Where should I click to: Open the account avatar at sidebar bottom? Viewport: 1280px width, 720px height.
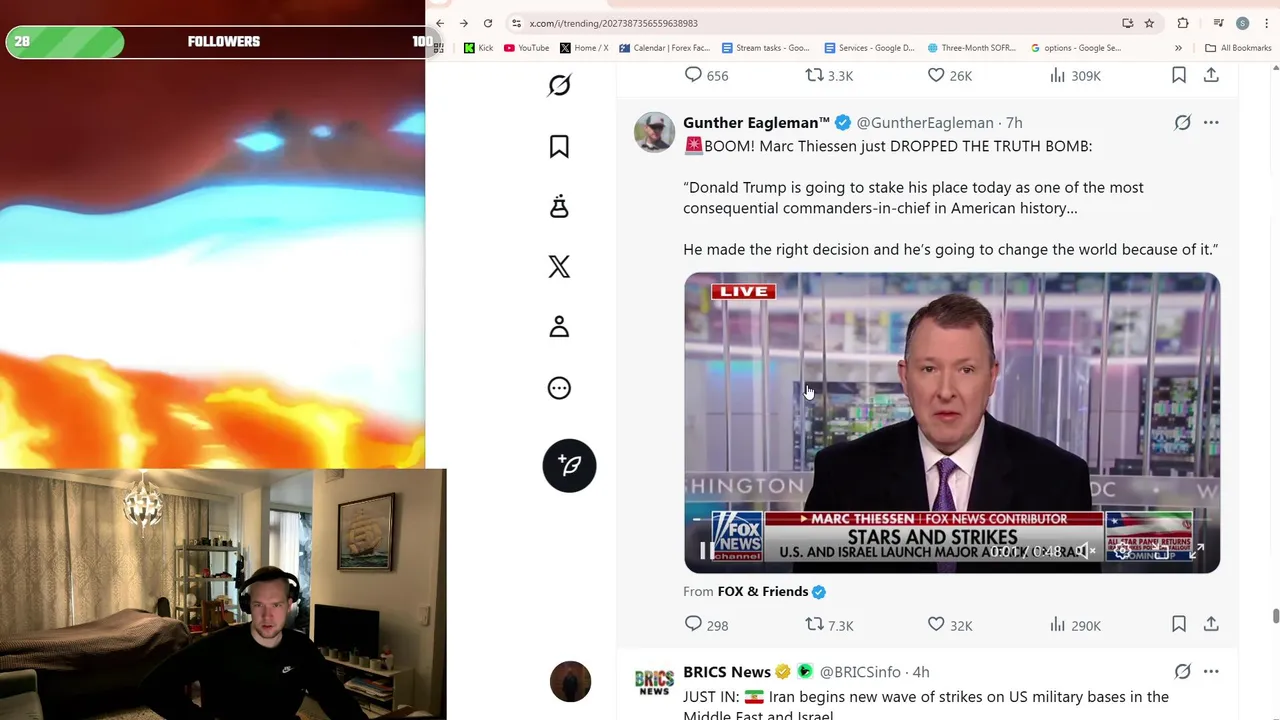click(x=570, y=681)
